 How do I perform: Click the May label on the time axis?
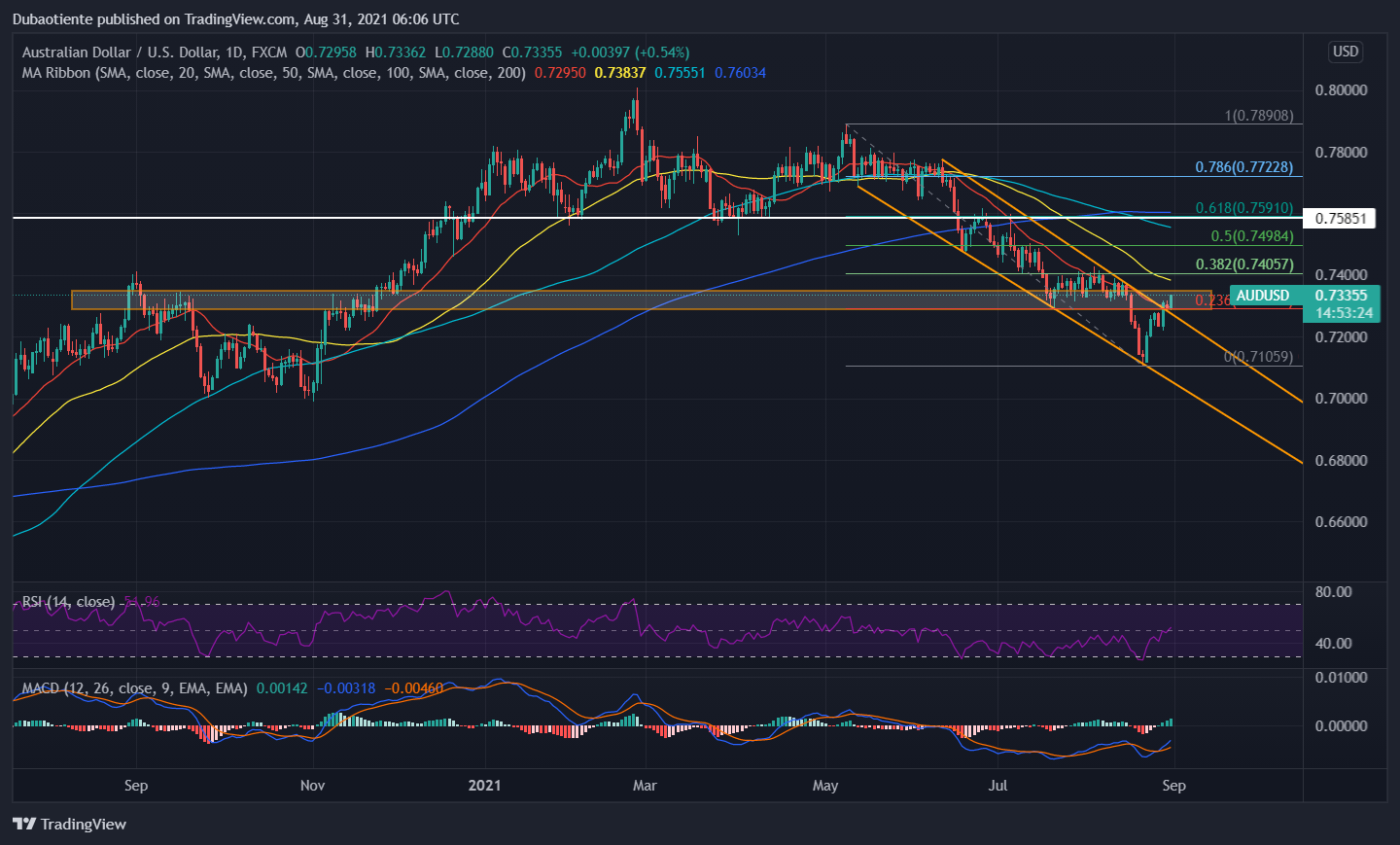[825, 786]
